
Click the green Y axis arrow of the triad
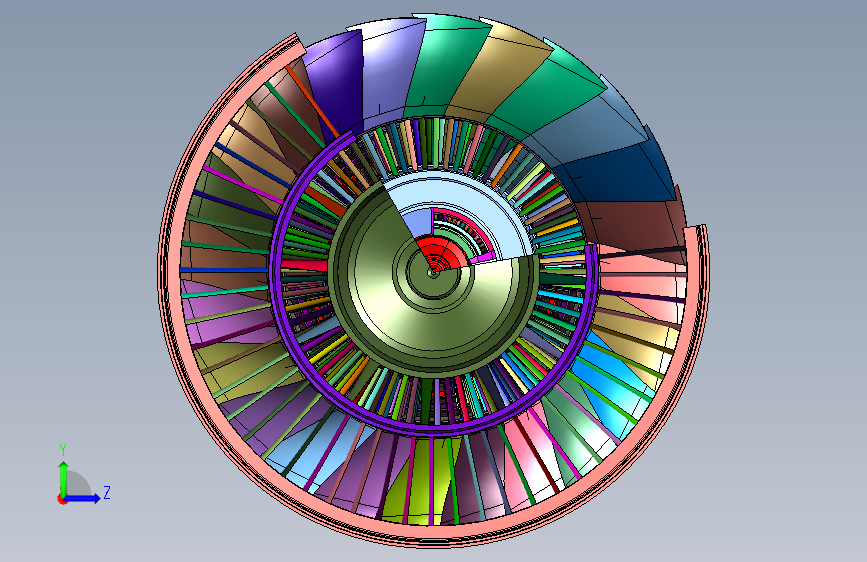[x=64, y=479]
